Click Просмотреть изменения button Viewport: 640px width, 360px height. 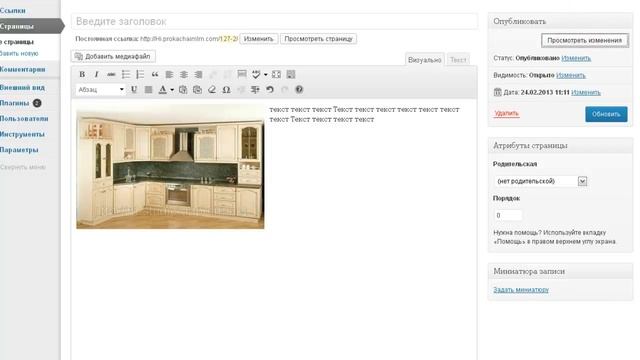(584, 40)
